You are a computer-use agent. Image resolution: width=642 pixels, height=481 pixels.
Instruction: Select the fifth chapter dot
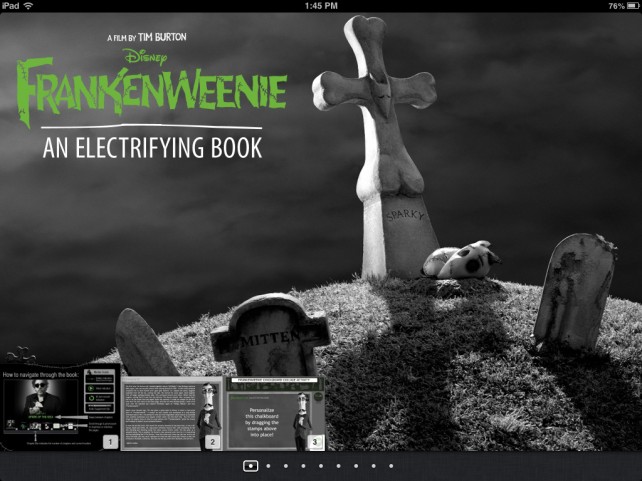[321, 466]
